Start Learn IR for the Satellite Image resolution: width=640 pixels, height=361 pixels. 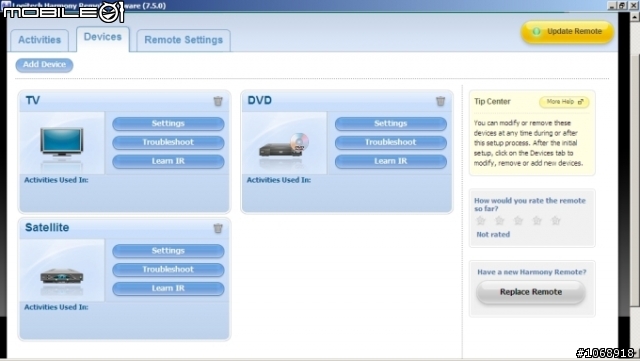168,288
